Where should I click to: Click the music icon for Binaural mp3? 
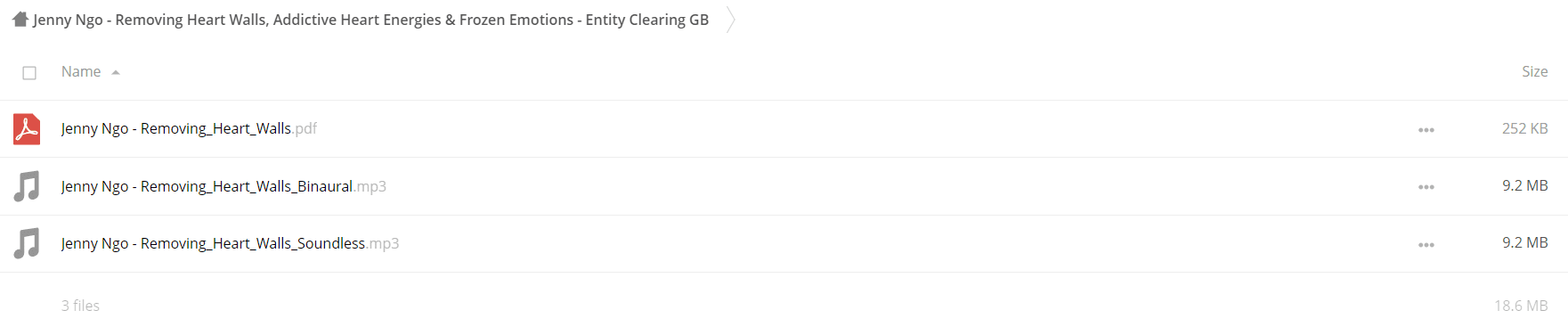[27, 186]
